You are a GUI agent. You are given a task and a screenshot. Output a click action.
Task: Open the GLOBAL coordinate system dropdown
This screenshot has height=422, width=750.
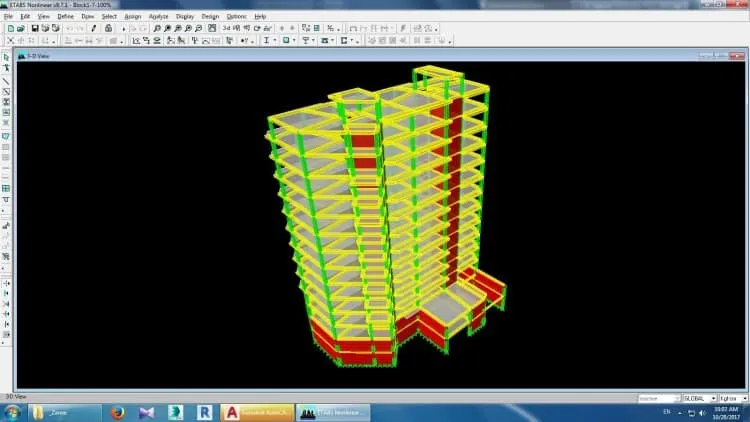coord(700,398)
